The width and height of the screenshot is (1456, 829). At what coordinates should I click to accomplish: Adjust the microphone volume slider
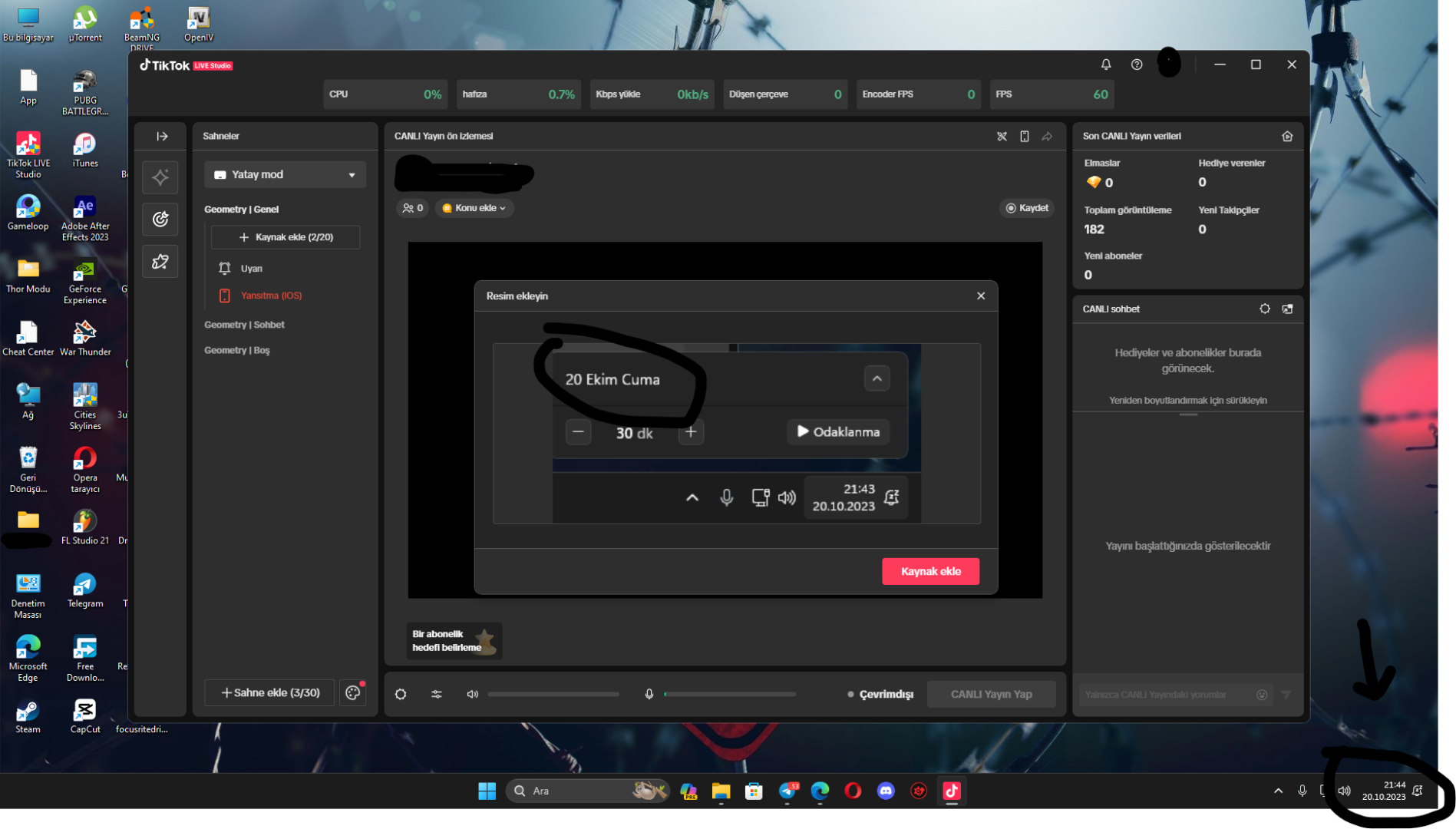tap(730, 694)
